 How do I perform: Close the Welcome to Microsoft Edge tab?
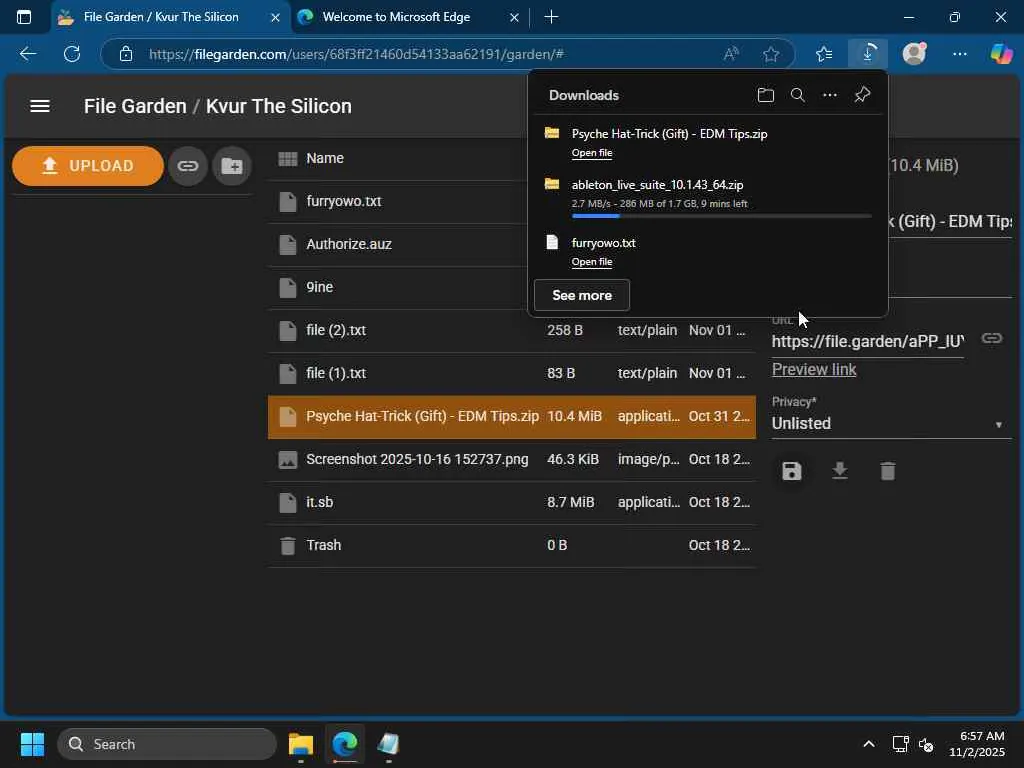[x=514, y=18]
